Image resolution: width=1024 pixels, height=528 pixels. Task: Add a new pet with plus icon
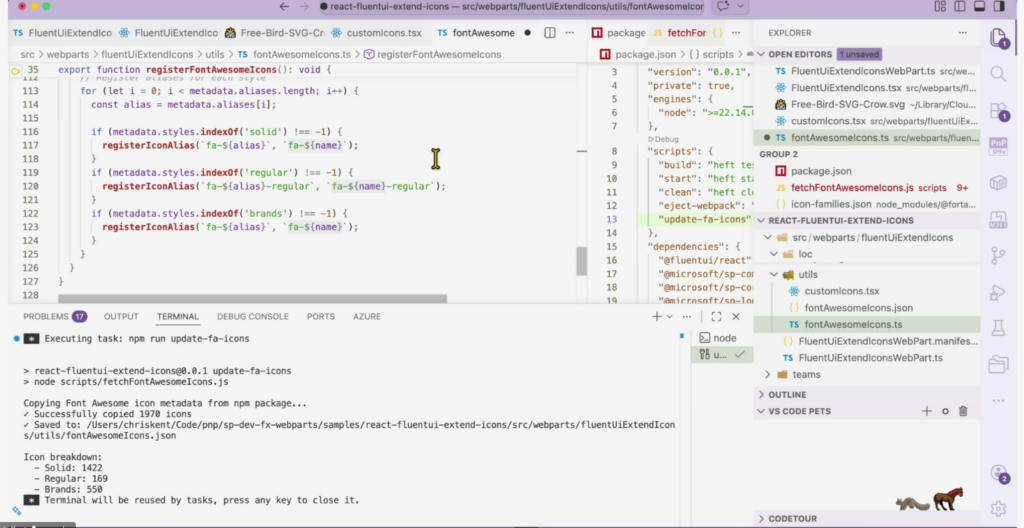pos(926,411)
